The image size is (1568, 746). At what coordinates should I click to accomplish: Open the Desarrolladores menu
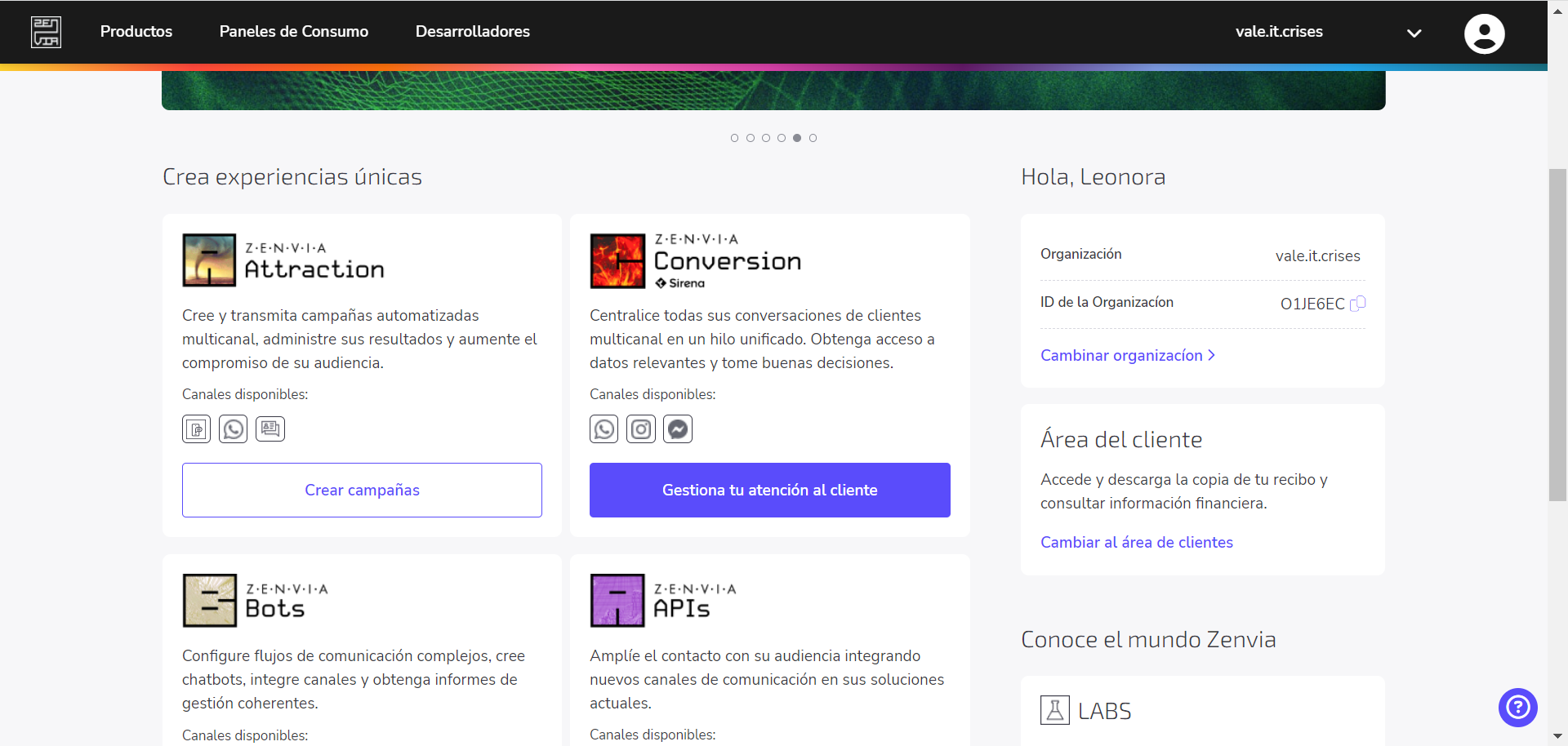[473, 31]
